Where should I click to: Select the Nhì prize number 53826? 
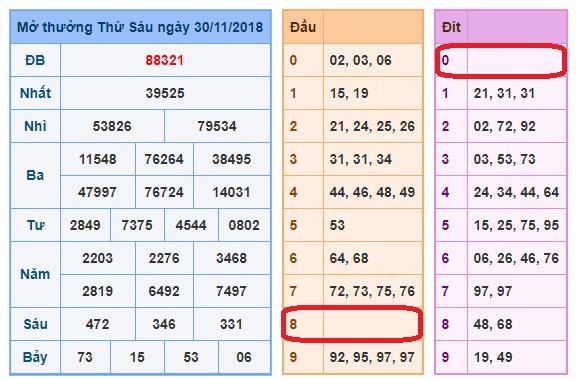pyautogui.click(x=112, y=126)
